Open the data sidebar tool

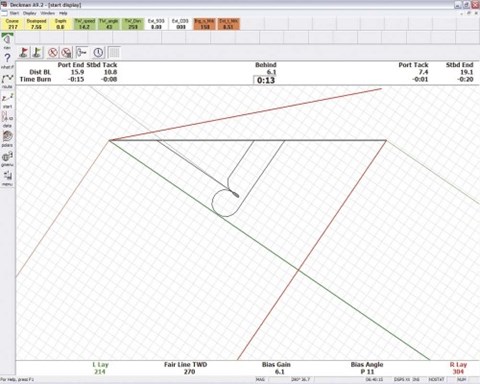pyautogui.click(x=7, y=120)
